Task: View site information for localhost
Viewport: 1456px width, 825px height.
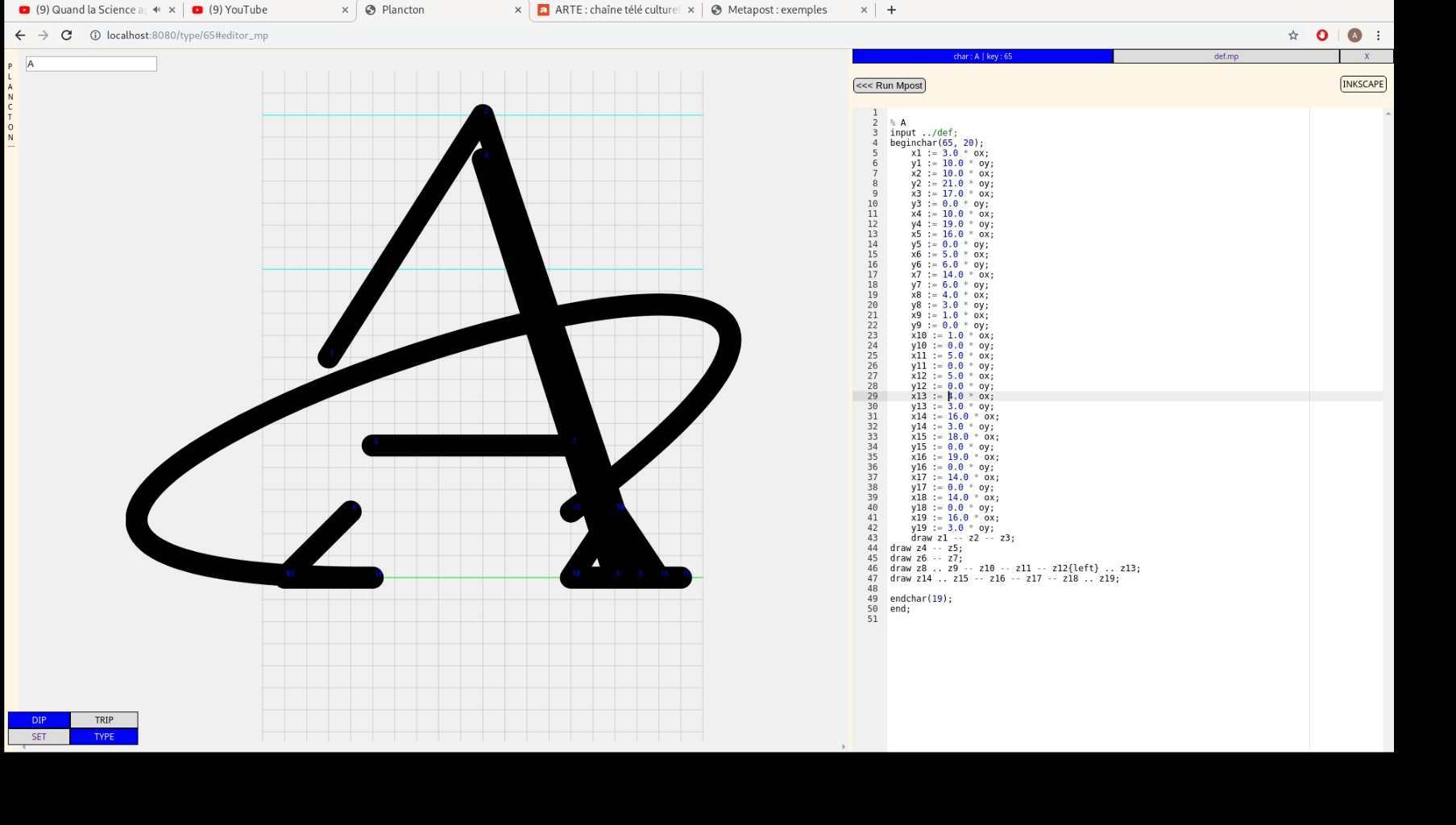Action: [95, 35]
